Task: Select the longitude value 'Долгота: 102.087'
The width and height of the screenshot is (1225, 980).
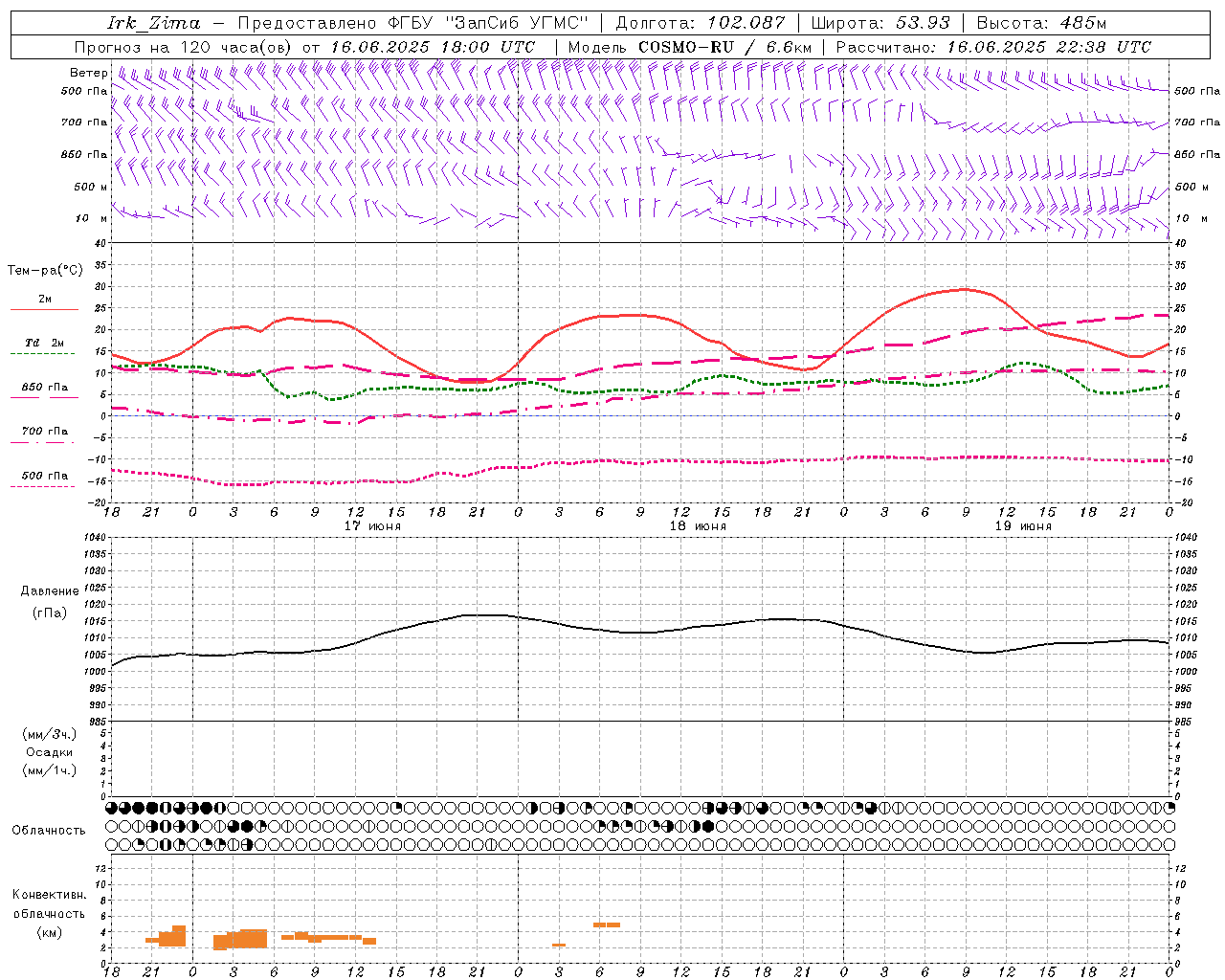Action: [701, 23]
